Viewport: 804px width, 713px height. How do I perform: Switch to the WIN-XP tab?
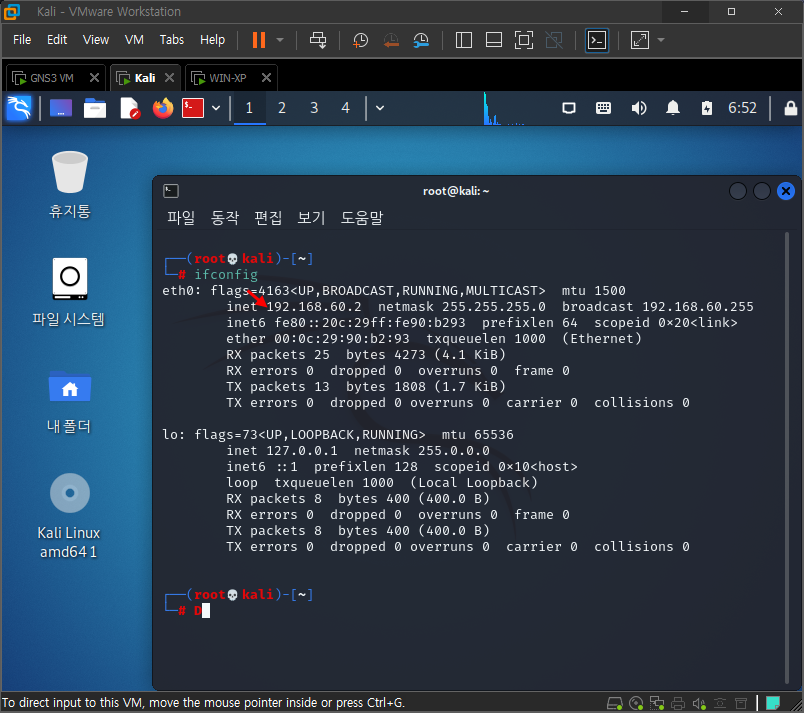228,78
